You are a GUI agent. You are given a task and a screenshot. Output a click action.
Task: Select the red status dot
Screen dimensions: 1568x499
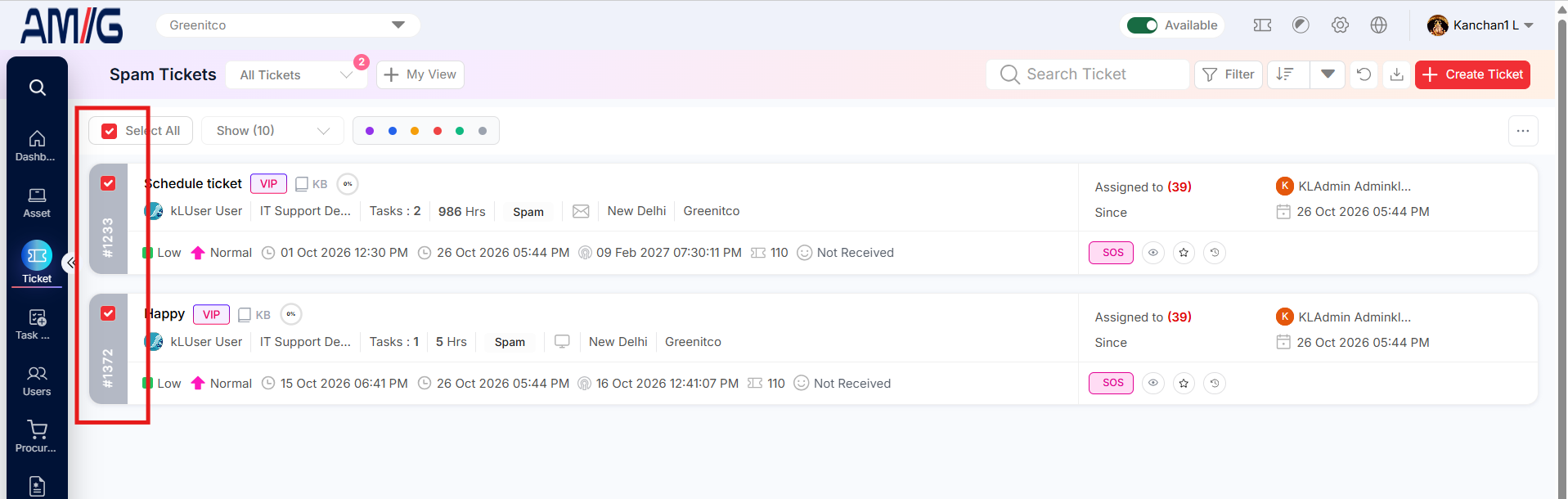click(x=438, y=131)
